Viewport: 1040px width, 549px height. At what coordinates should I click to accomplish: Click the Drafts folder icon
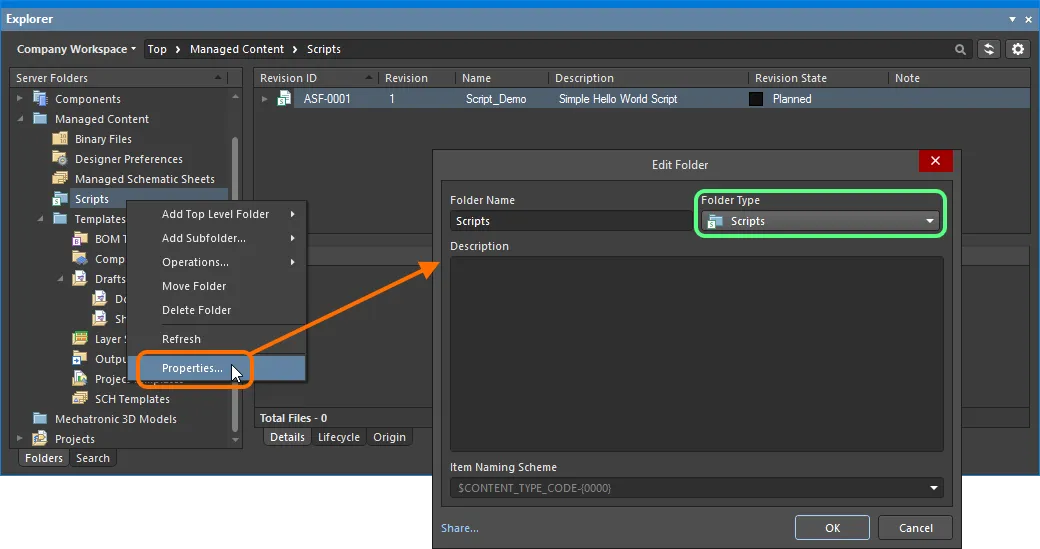[x=80, y=278]
